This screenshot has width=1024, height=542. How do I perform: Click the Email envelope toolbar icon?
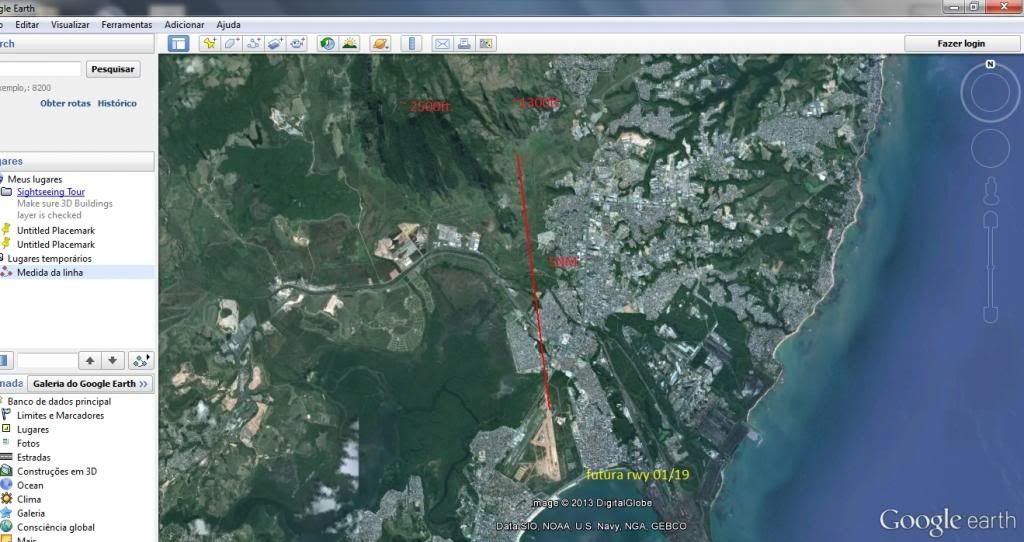coord(442,44)
